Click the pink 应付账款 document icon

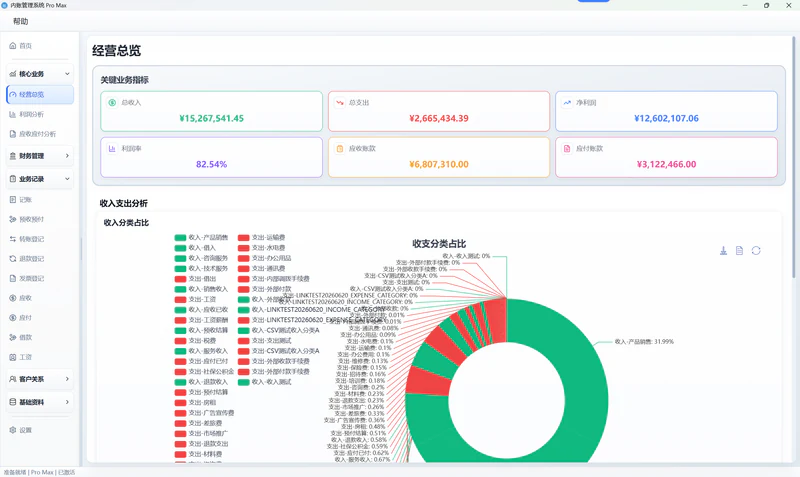point(567,148)
